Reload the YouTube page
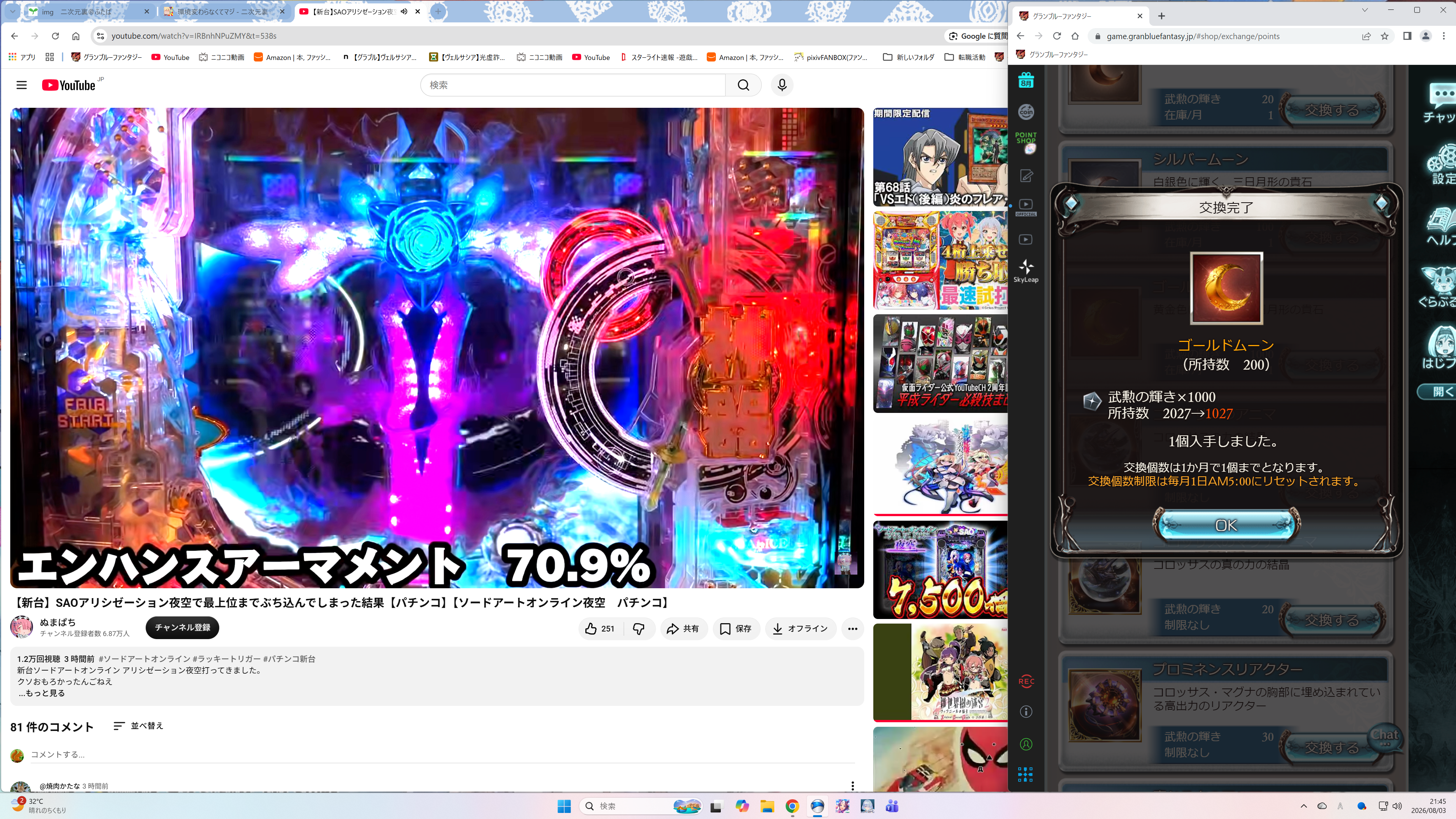1456x819 pixels. point(55,36)
